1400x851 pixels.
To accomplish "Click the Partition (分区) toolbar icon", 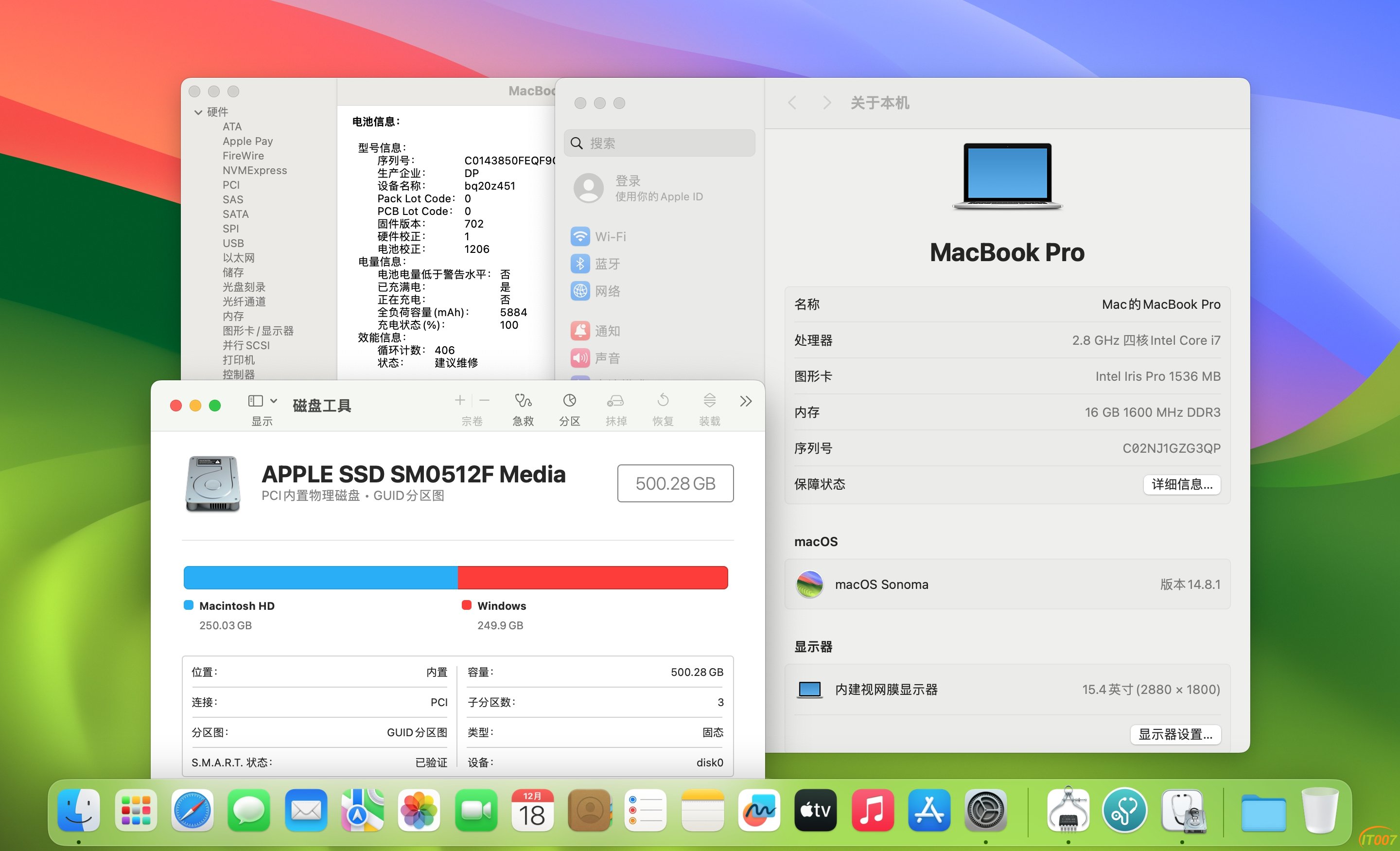I will tap(569, 401).
